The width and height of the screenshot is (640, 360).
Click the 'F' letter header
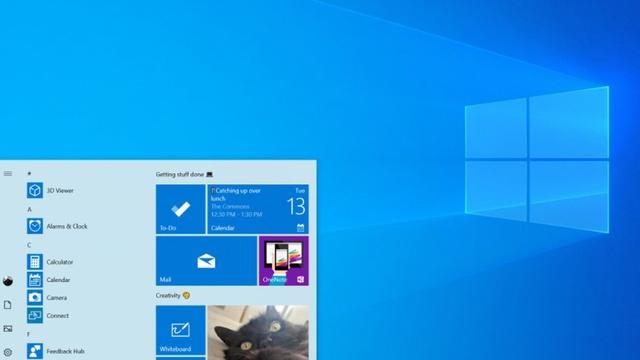pyautogui.click(x=29, y=334)
